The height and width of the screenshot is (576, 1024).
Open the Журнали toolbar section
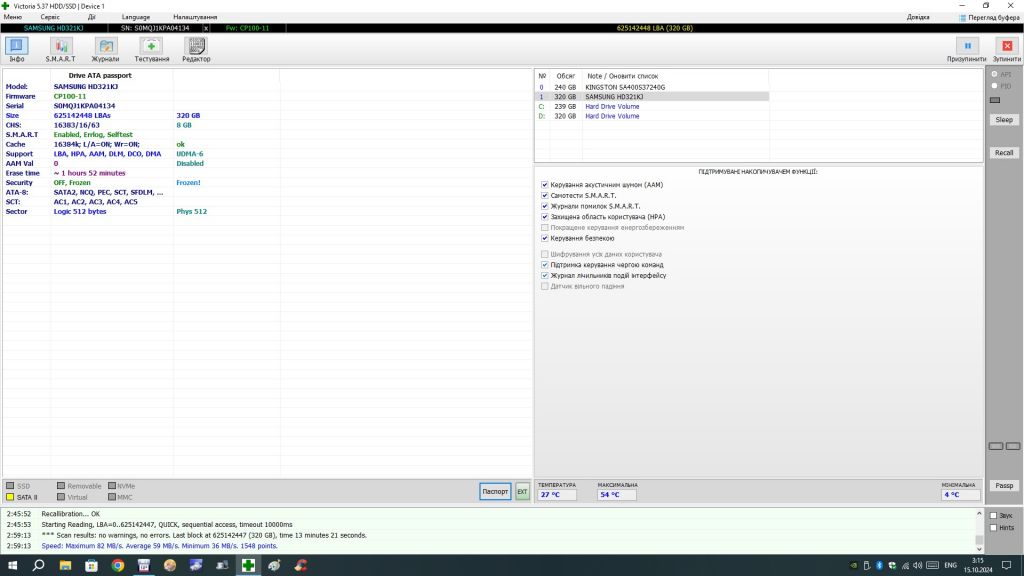tap(105, 50)
